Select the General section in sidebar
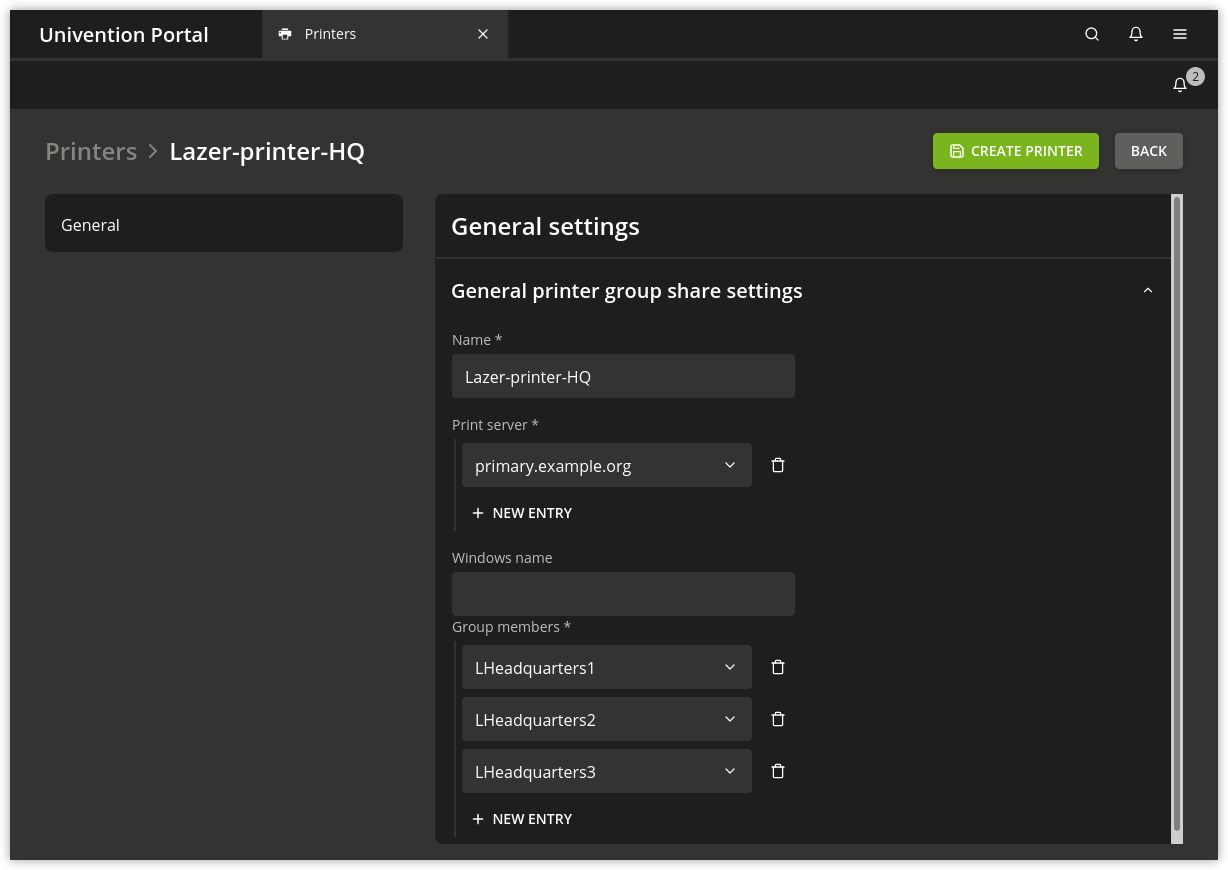 pos(224,223)
